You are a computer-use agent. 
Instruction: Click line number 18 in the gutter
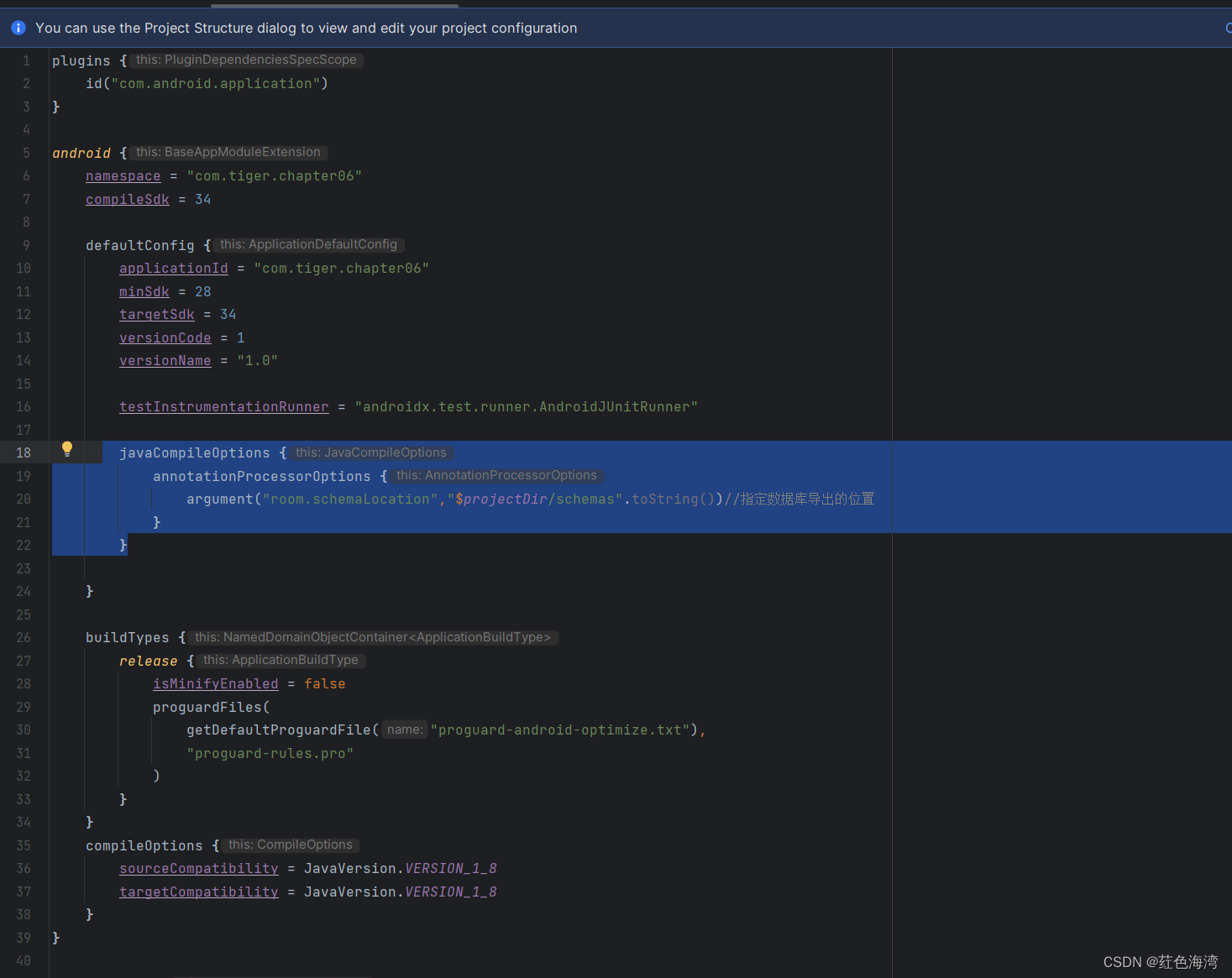click(24, 452)
